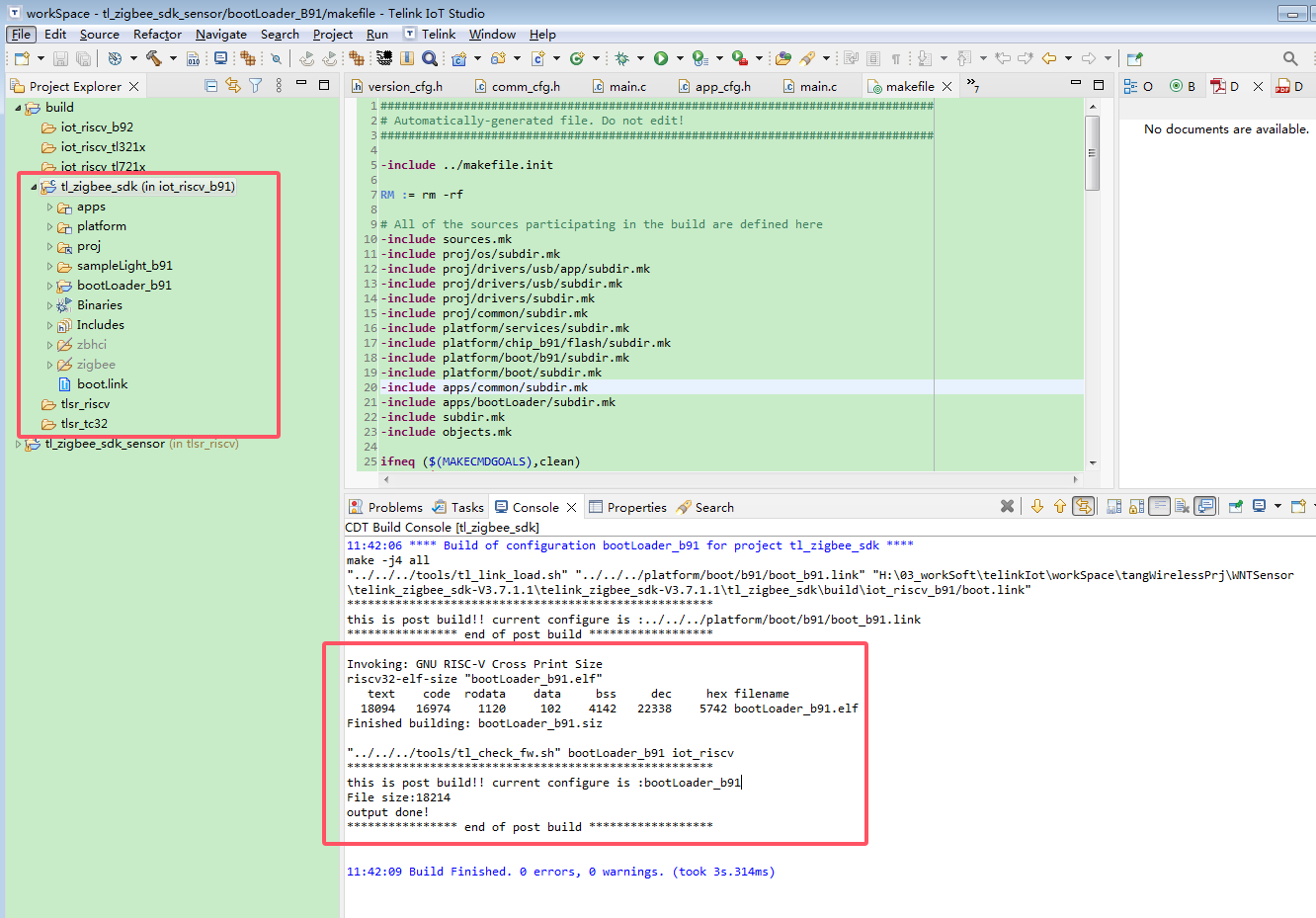This screenshot has height=918, width=1316.
Task: Click the Open Perspective icon
Action: [x=1134, y=59]
